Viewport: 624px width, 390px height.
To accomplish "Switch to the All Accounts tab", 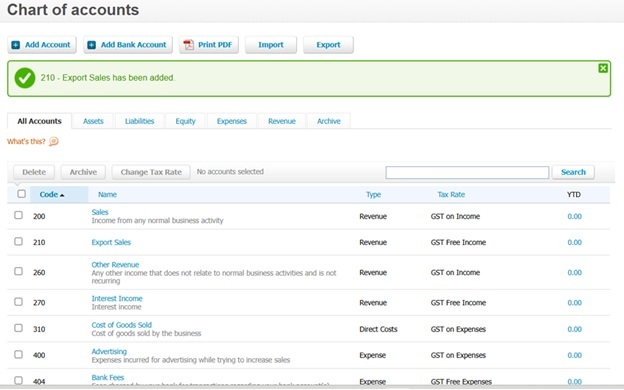I will (39, 121).
